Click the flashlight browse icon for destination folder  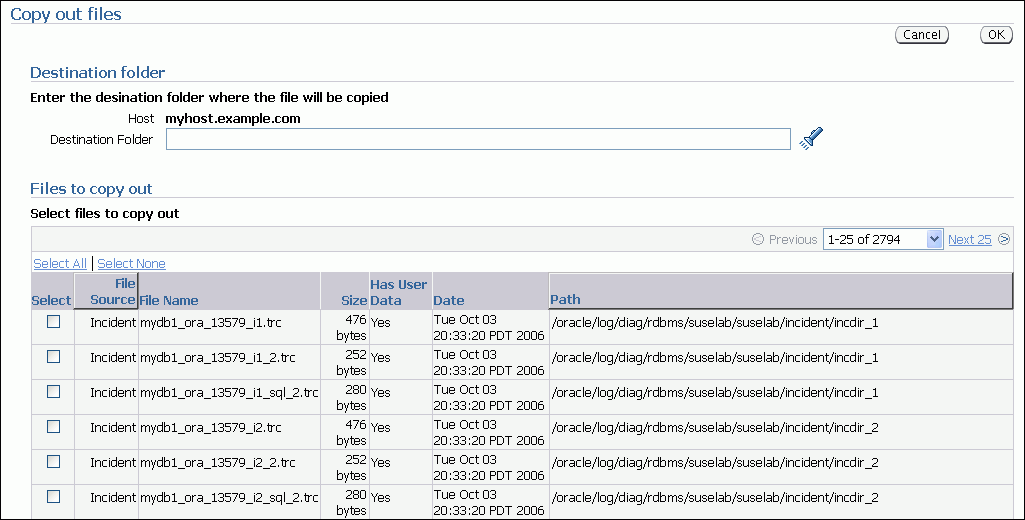tap(811, 138)
